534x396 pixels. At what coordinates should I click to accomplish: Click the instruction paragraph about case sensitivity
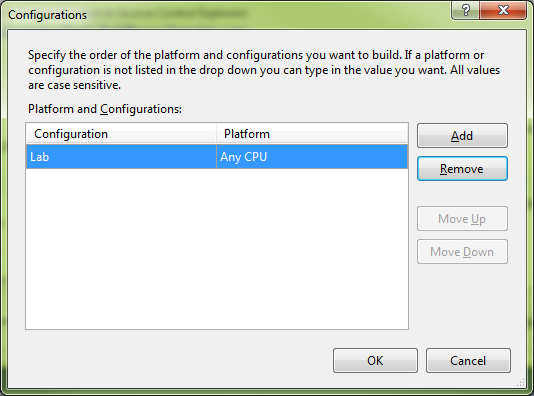tap(264, 70)
